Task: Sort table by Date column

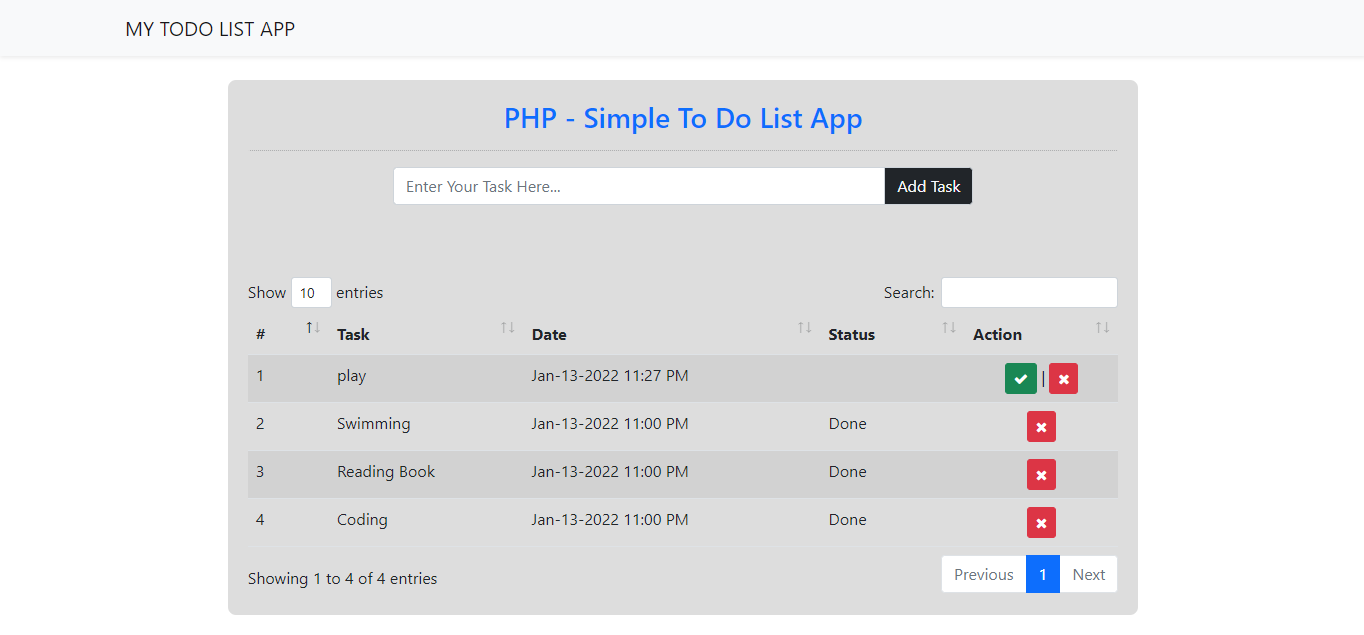Action: 672,334
